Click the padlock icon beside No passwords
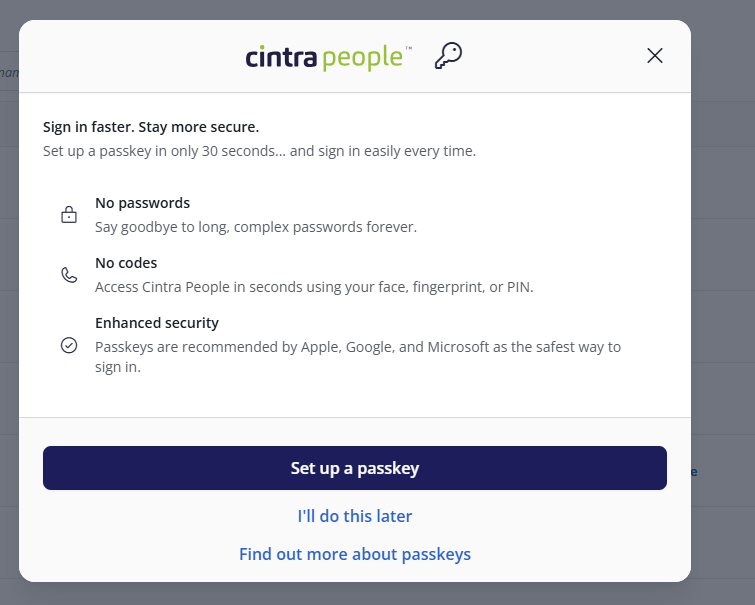 (69, 215)
